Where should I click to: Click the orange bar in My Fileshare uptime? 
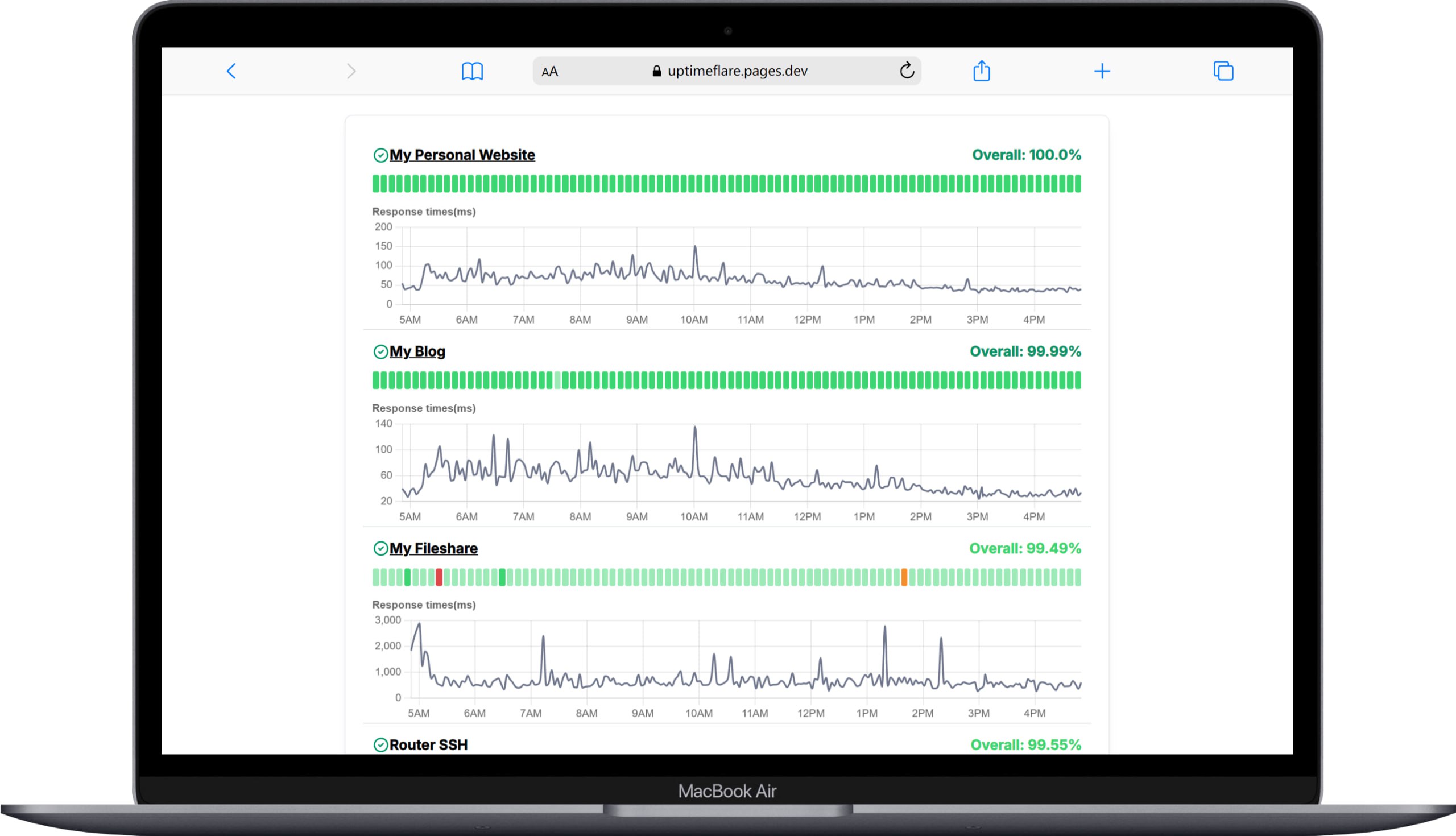point(904,577)
